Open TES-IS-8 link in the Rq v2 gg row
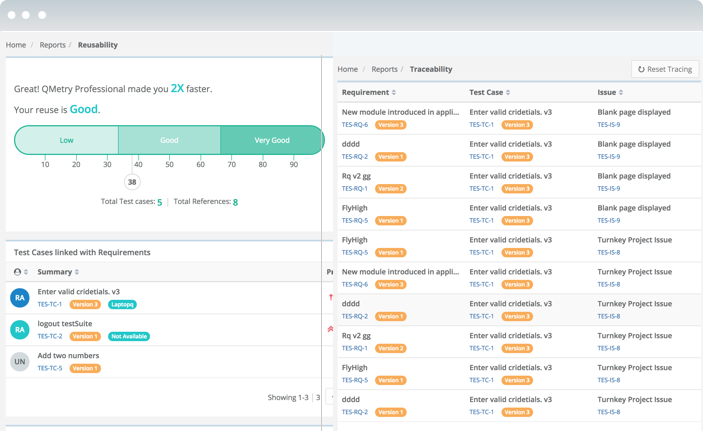Image resolution: width=703 pixels, height=431 pixels. click(x=608, y=348)
